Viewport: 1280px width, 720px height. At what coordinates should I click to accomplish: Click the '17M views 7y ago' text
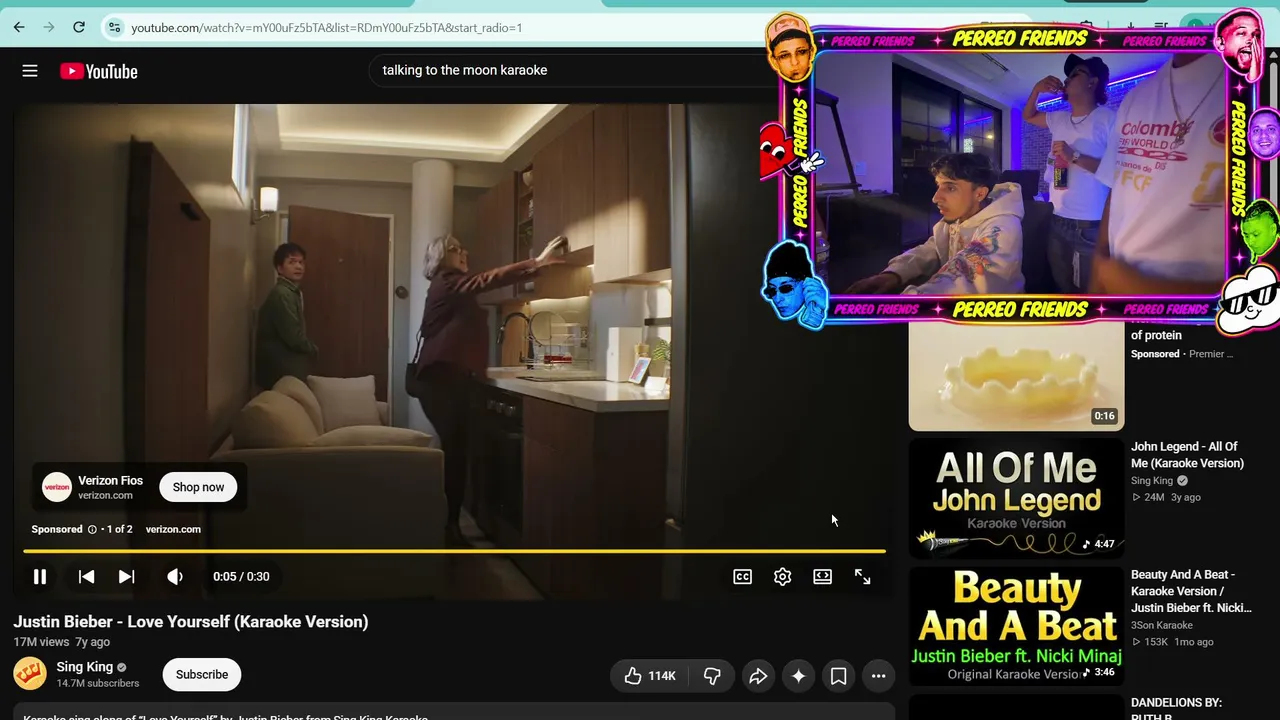pyautogui.click(x=62, y=642)
